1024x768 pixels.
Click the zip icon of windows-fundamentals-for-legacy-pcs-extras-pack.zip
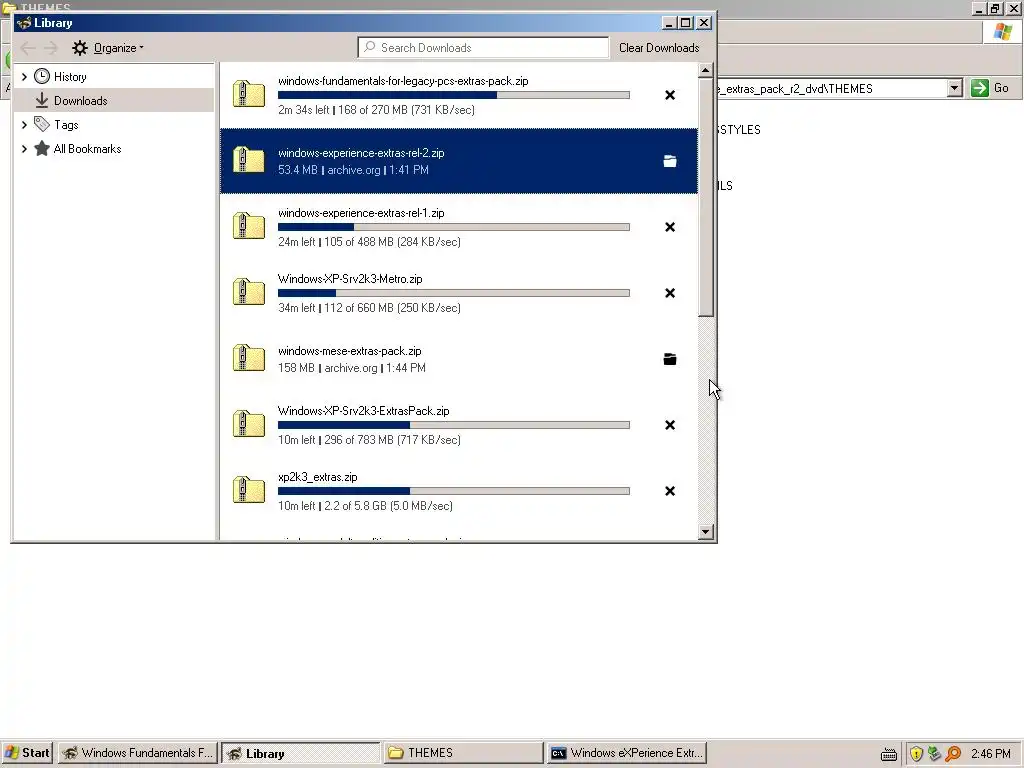coord(249,94)
